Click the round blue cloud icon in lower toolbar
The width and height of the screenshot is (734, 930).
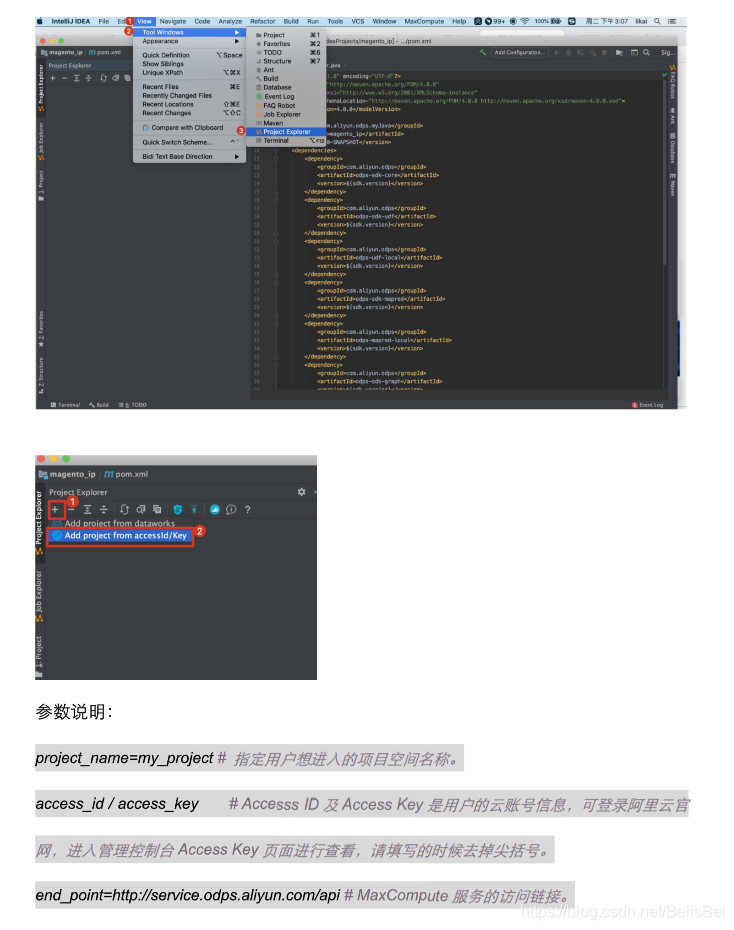215,509
